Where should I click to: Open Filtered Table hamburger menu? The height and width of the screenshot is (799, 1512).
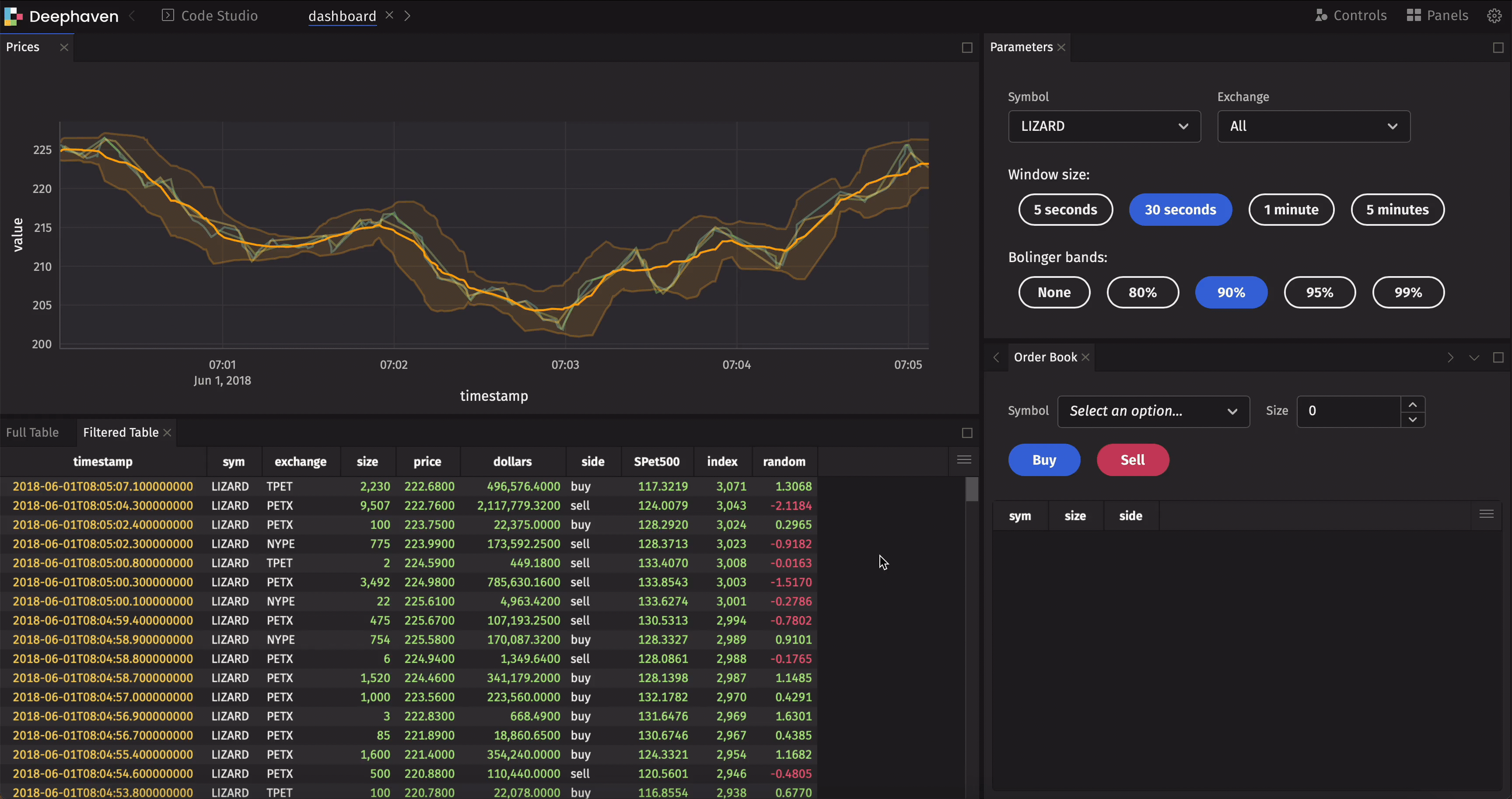coord(964,460)
